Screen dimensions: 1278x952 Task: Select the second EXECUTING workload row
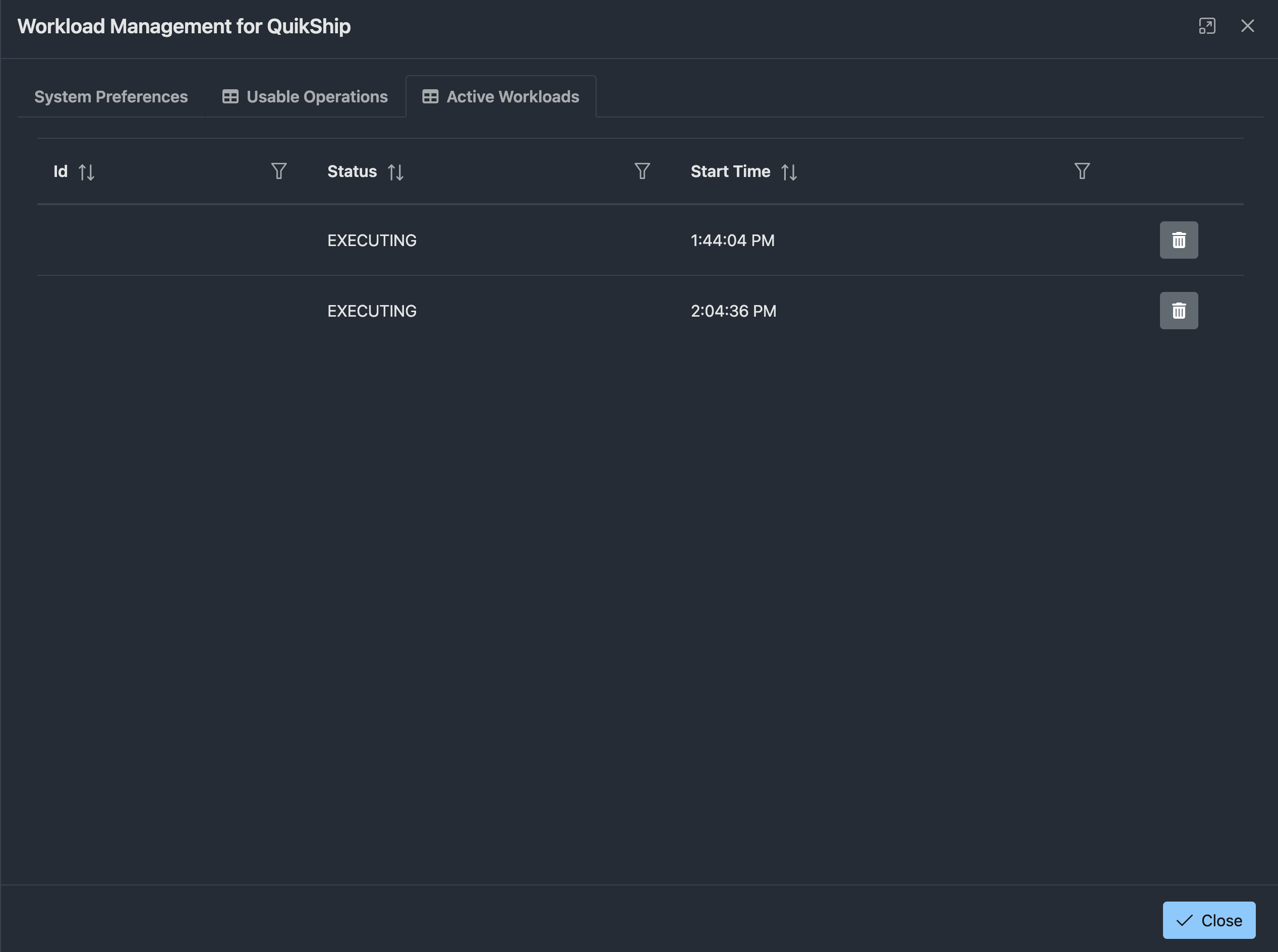[640, 311]
